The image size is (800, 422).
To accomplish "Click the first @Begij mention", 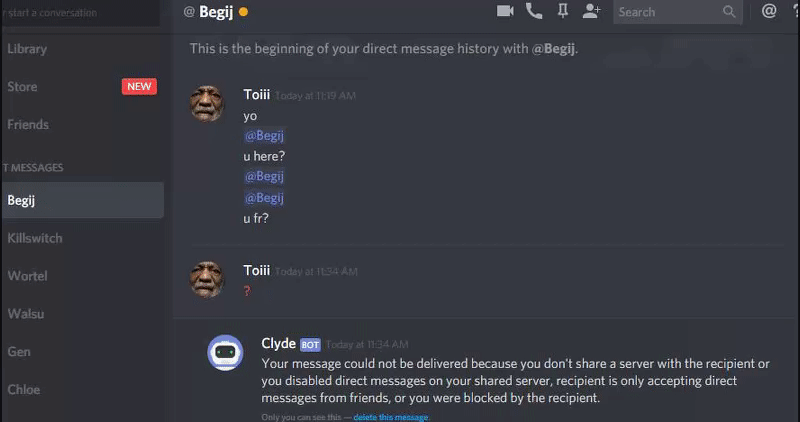I will click(x=264, y=136).
